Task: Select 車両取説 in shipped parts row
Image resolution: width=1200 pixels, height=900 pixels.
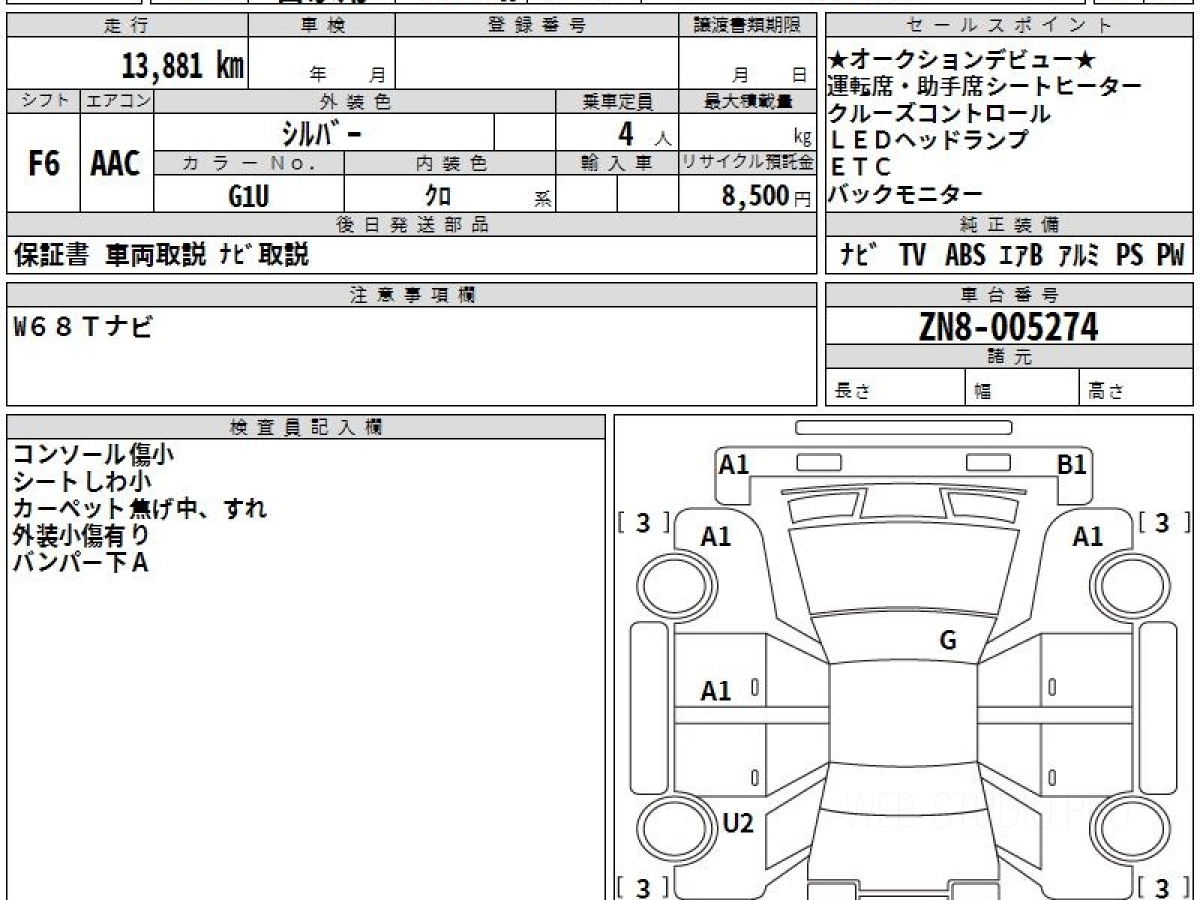Action: tap(155, 255)
